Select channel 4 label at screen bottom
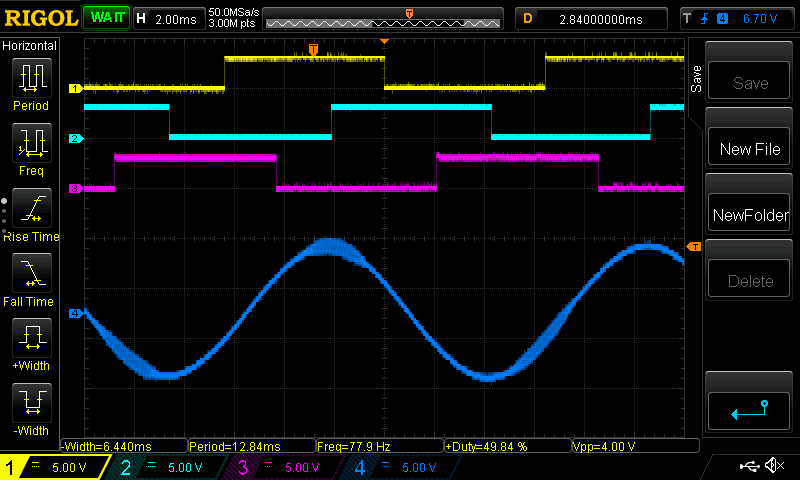The height and width of the screenshot is (480, 800). click(x=359, y=467)
